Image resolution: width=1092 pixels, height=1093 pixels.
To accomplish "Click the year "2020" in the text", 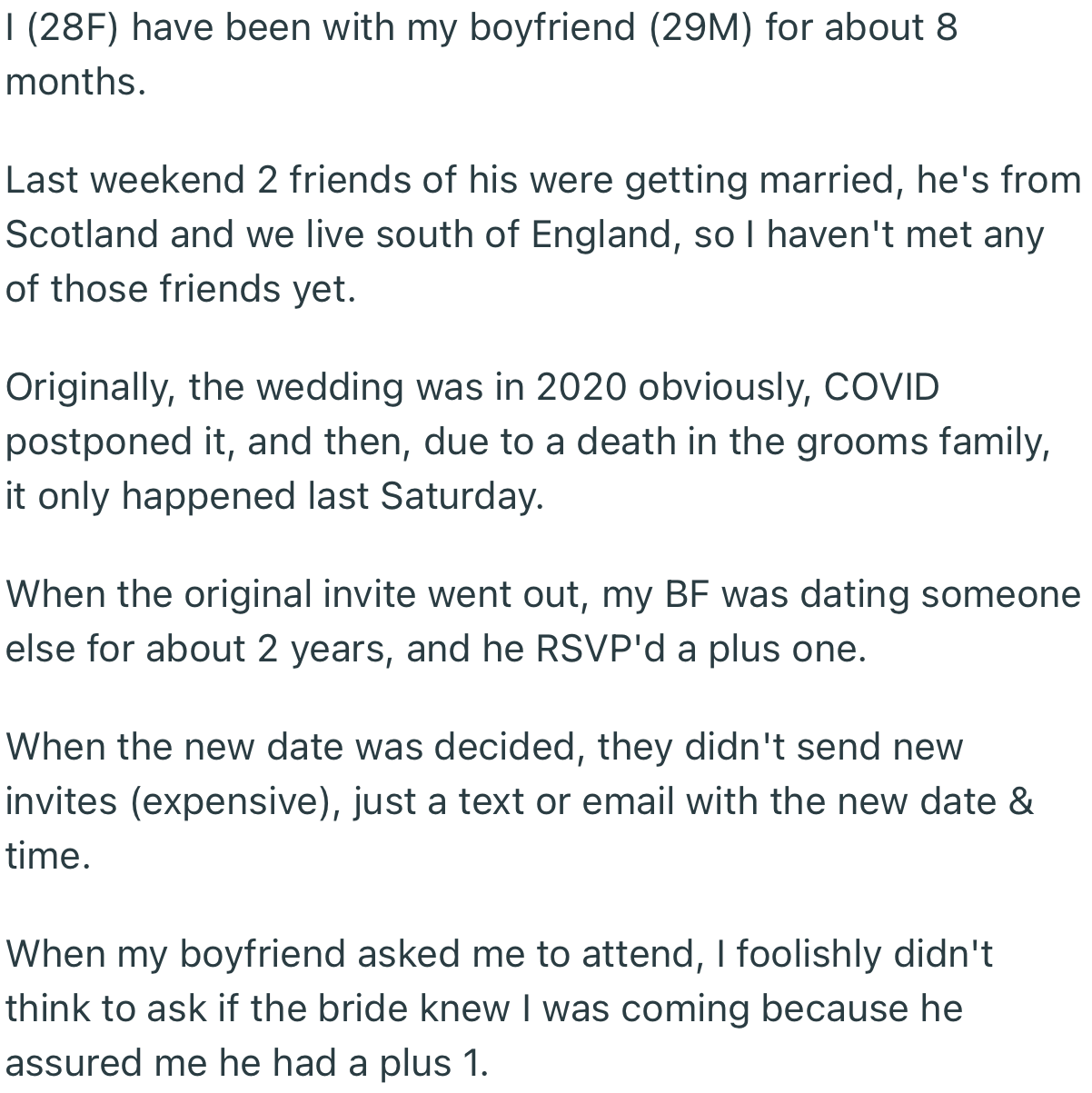I will (x=580, y=387).
